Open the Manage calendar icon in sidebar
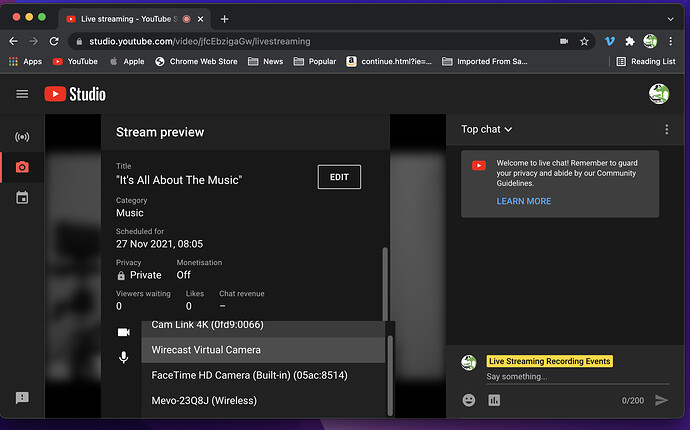 (22, 198)
